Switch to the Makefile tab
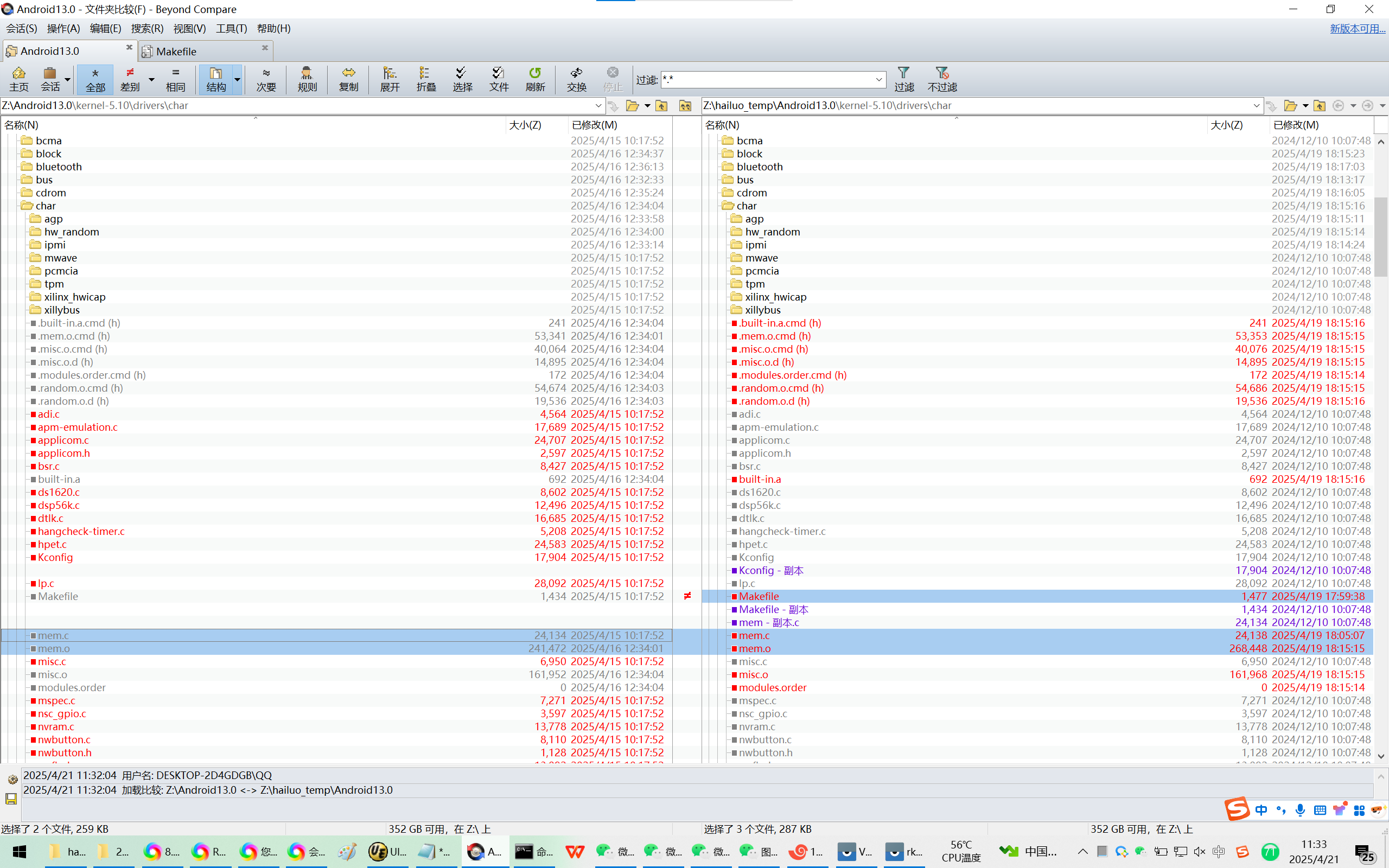This screenshot has width=1389, height=868. 176,51
